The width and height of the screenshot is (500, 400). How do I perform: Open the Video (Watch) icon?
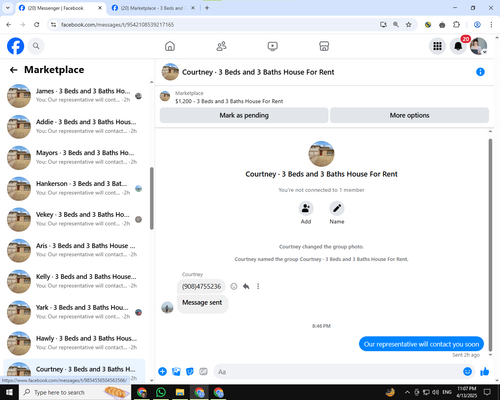[x=273, y=46]
